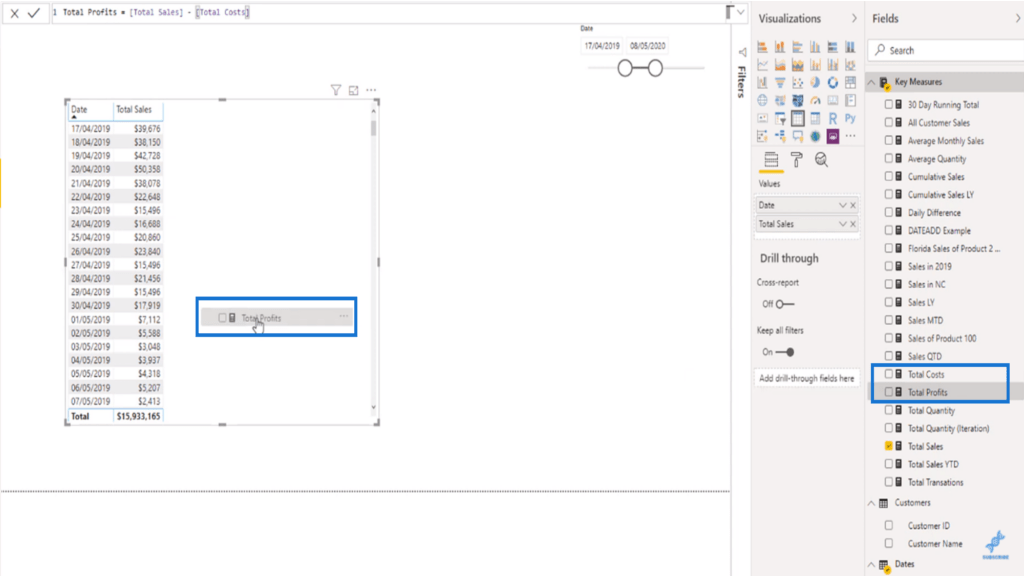Screen dimensions: 1024x576
Task: Select the treemap visual
Action: (850, 82)
